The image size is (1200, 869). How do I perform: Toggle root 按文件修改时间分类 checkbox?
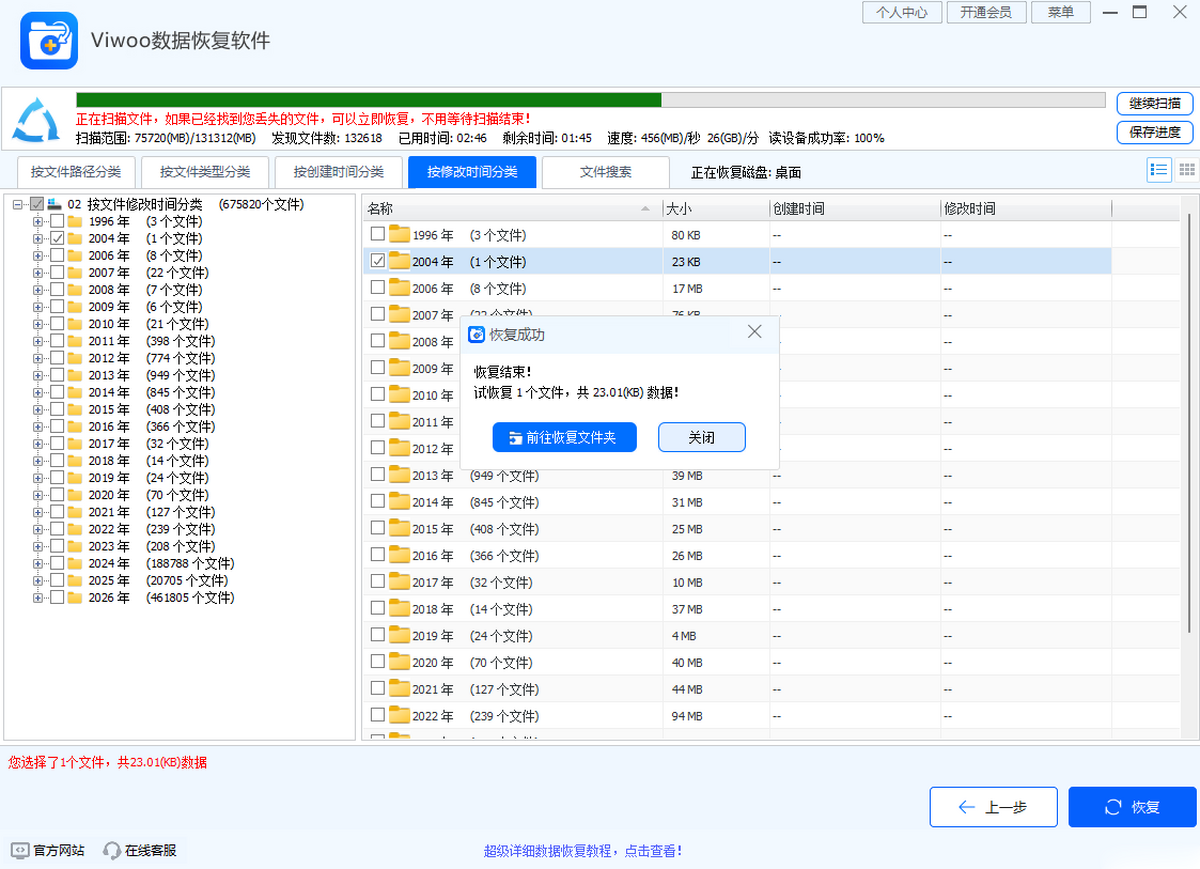coord(37,204)
